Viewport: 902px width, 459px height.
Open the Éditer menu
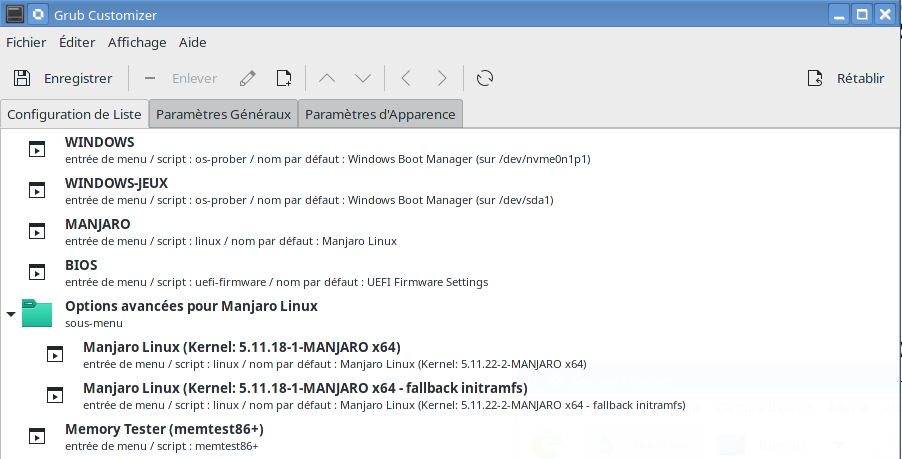[x=77, y=43]
